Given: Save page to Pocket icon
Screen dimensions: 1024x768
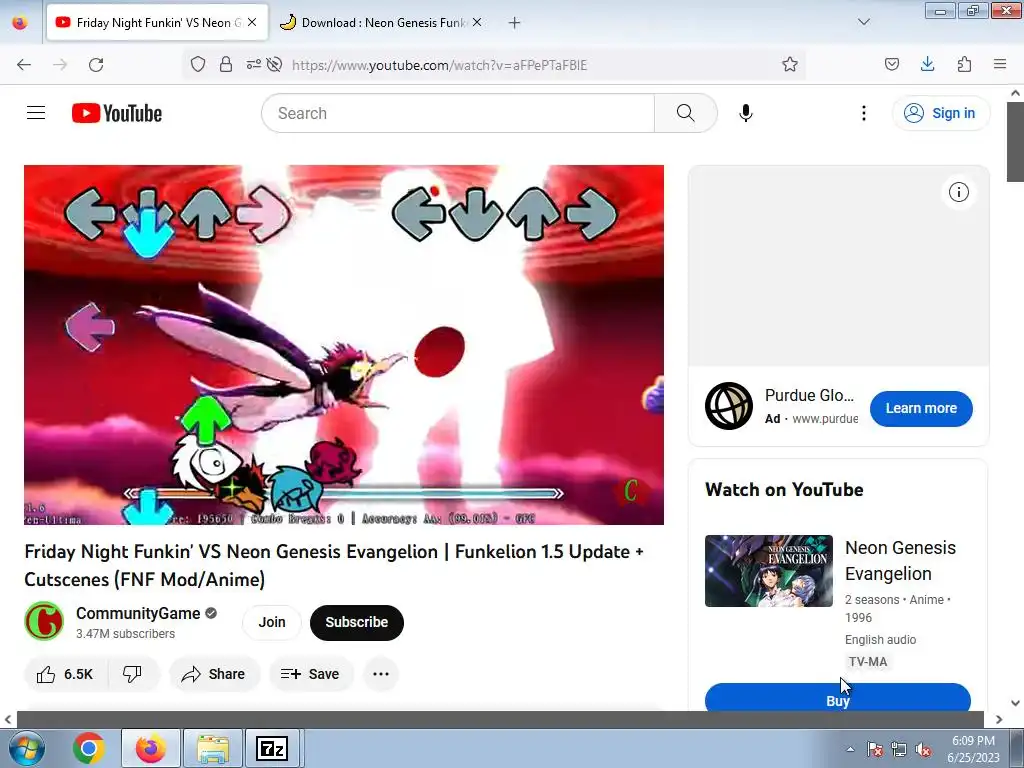Looking at the screenshot, I should click(891, 64).
